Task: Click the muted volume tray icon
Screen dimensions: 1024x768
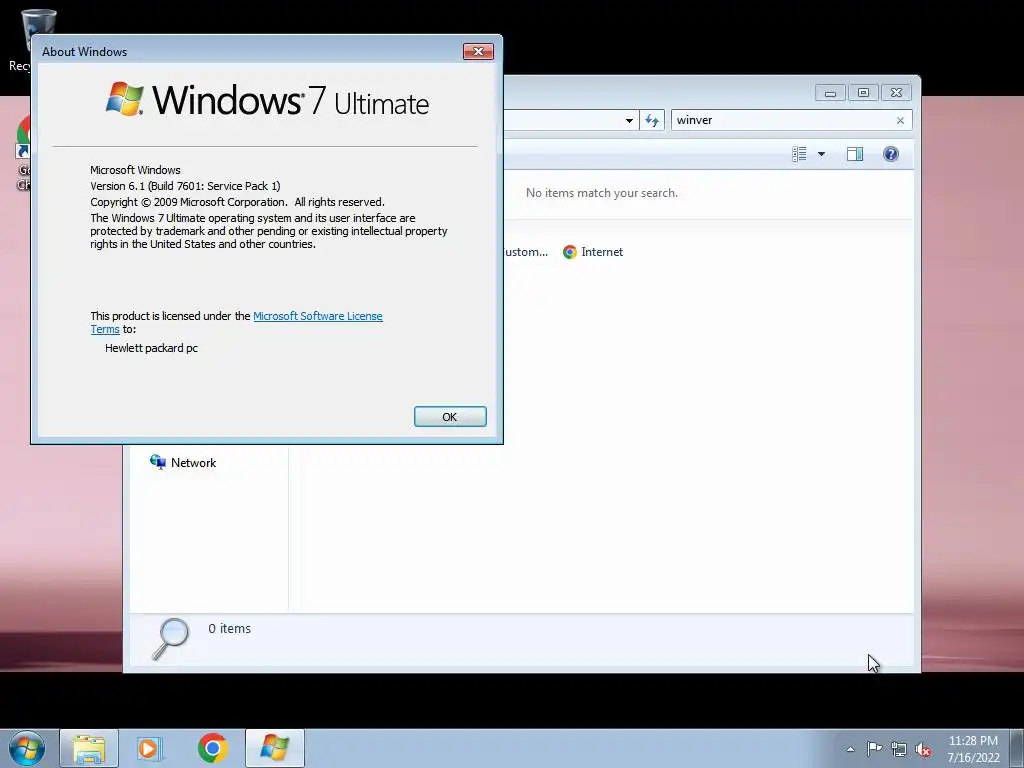Action: [923, 749]
